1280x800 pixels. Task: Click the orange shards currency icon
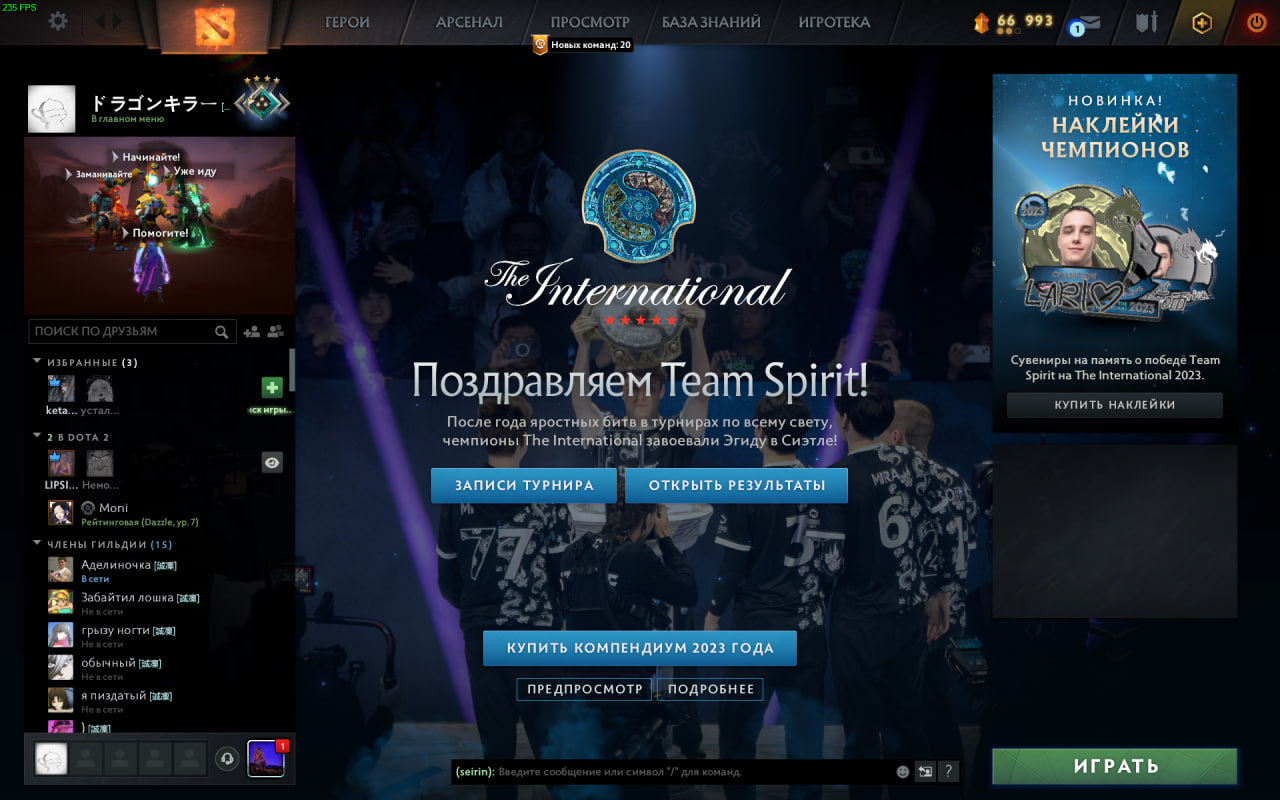click(982, 22)
